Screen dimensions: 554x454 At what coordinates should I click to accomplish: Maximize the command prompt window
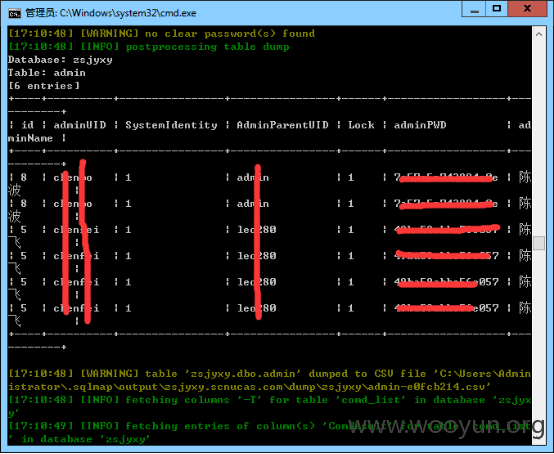tap(497, 9)
